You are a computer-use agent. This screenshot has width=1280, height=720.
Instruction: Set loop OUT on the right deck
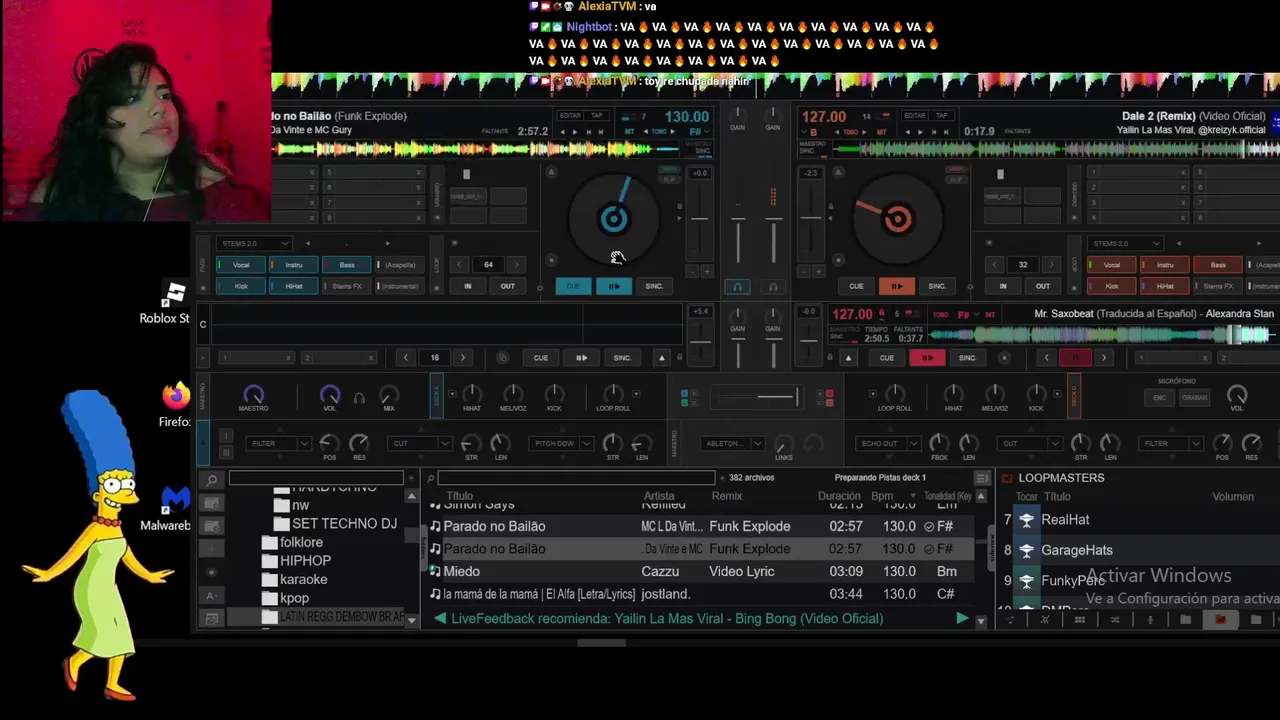pos(1043,286)
